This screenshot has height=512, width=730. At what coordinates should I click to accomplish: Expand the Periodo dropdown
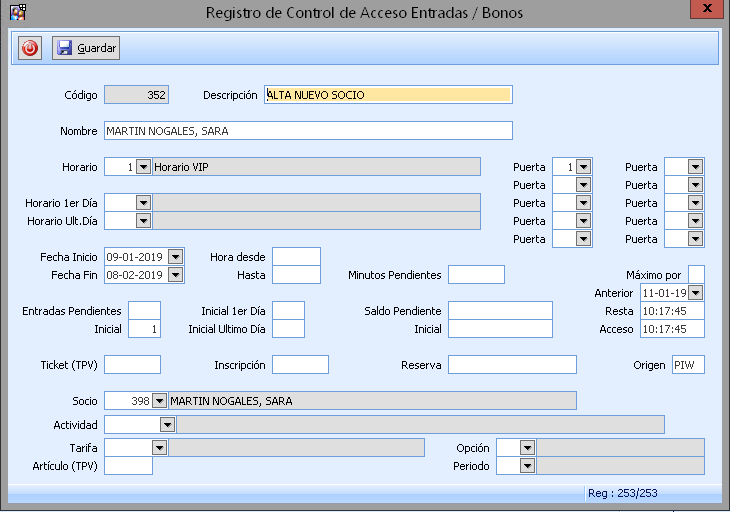(x=527, y=466)
